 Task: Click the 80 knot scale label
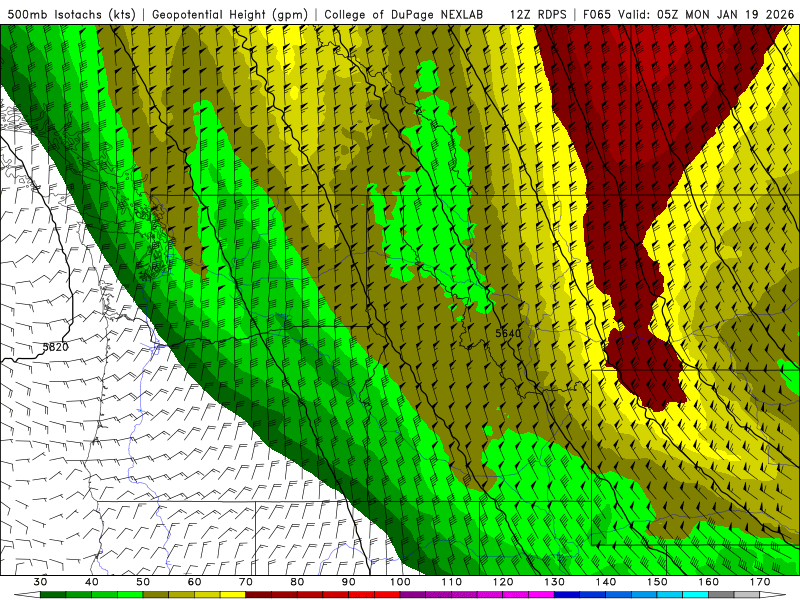click(297, 582)
